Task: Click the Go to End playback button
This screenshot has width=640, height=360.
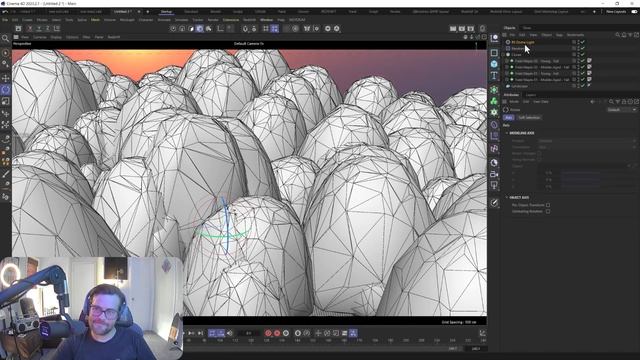Action: pyautogui.click(x=200, y=333)
